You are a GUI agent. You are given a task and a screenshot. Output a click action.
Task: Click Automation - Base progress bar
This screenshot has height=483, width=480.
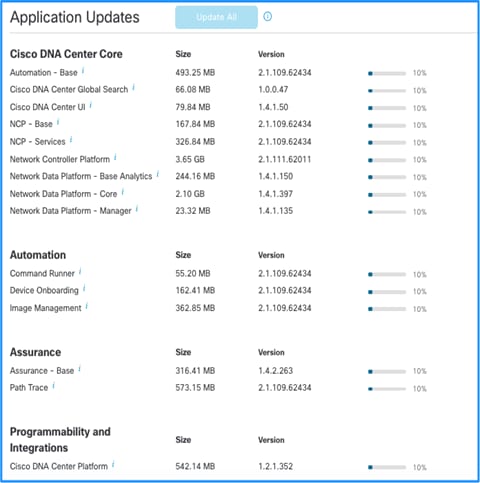point(387,73)
